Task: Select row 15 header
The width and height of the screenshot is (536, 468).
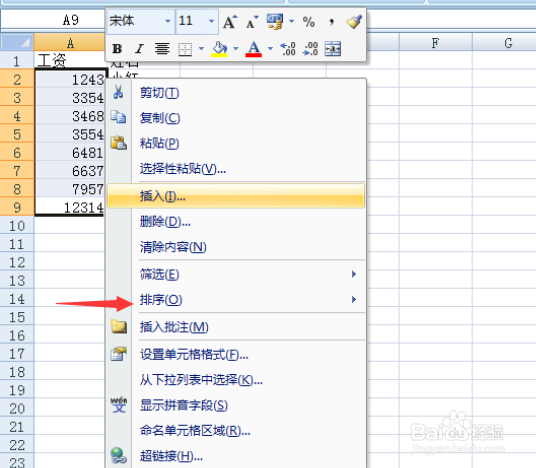Action: click(17, 317)
